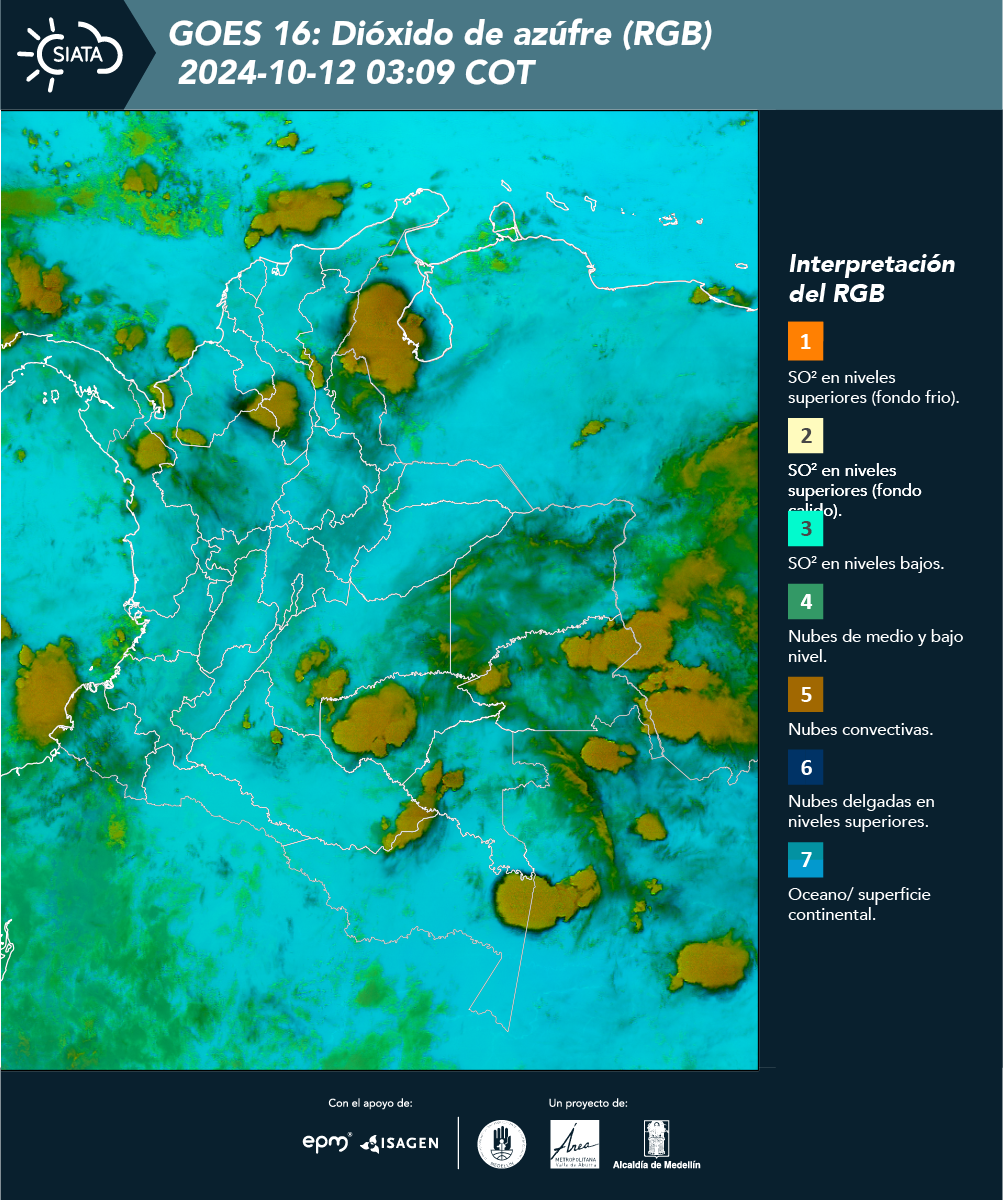Click the timestamp '2024-10-12 03:09 COT'

click(x=355, y=73)
